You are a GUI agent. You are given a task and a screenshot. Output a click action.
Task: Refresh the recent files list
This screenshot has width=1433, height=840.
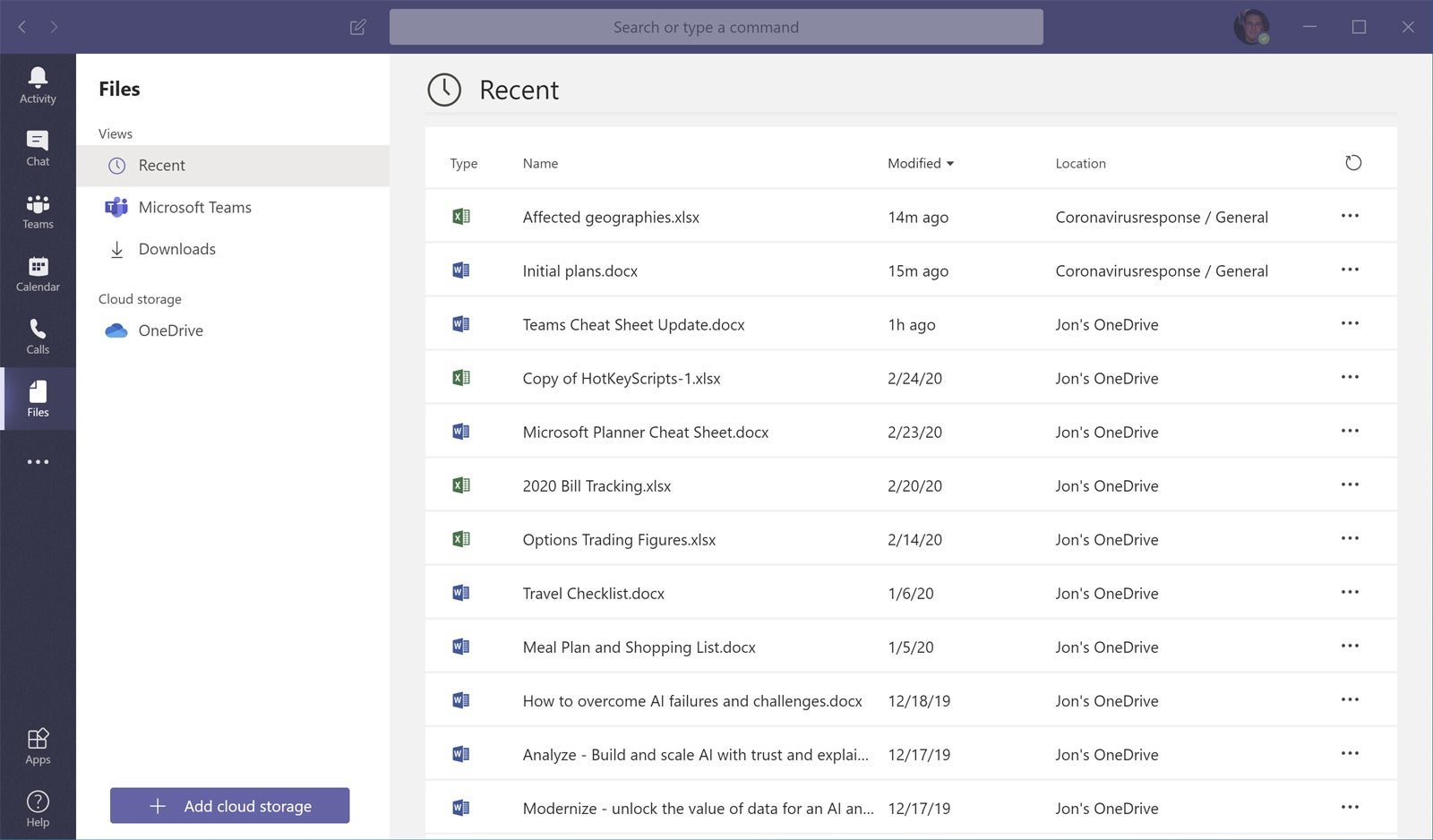[x=1353, y=163]
